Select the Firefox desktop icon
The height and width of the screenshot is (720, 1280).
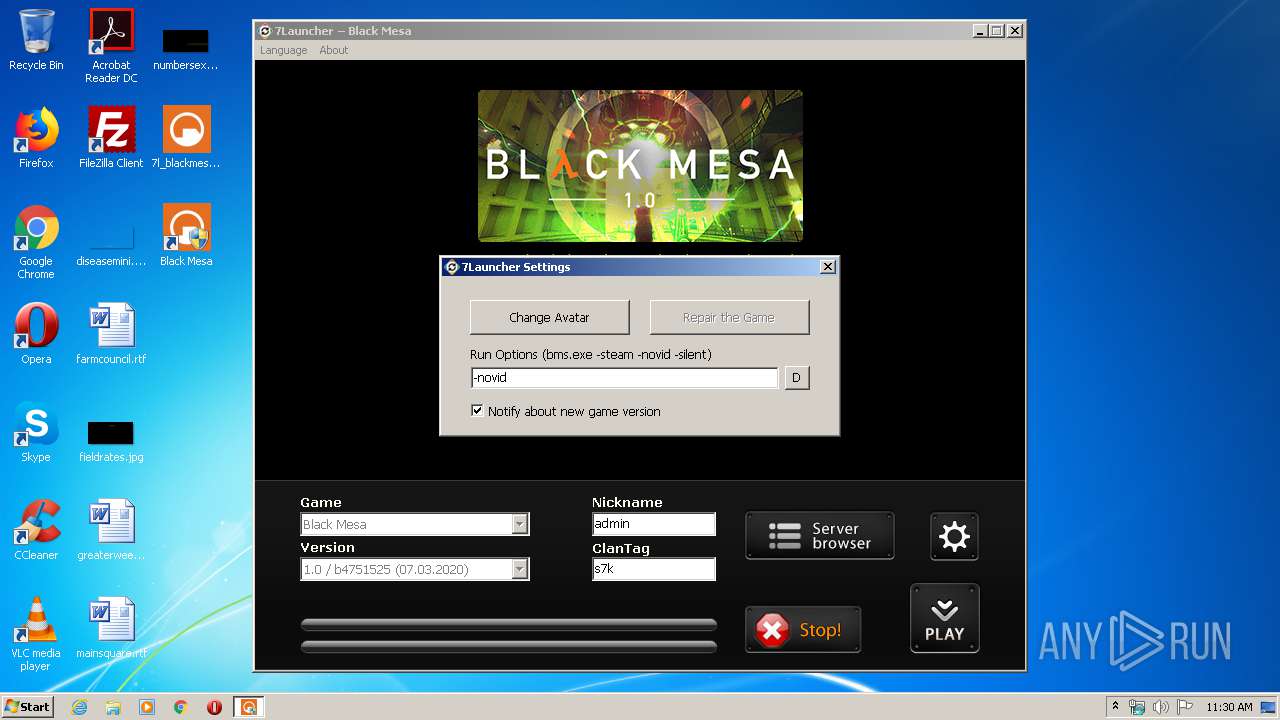36,138
